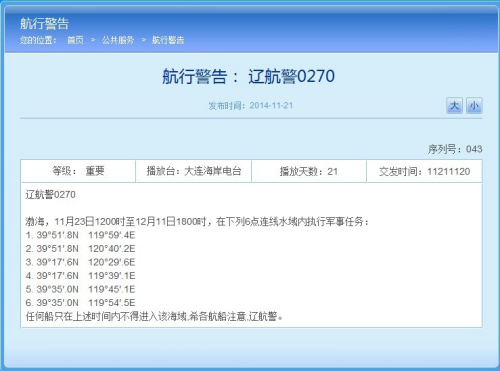Open the 首页 breadcrumb link
Viewport: 500px width, 371px height.
click(x=75, y=40)
